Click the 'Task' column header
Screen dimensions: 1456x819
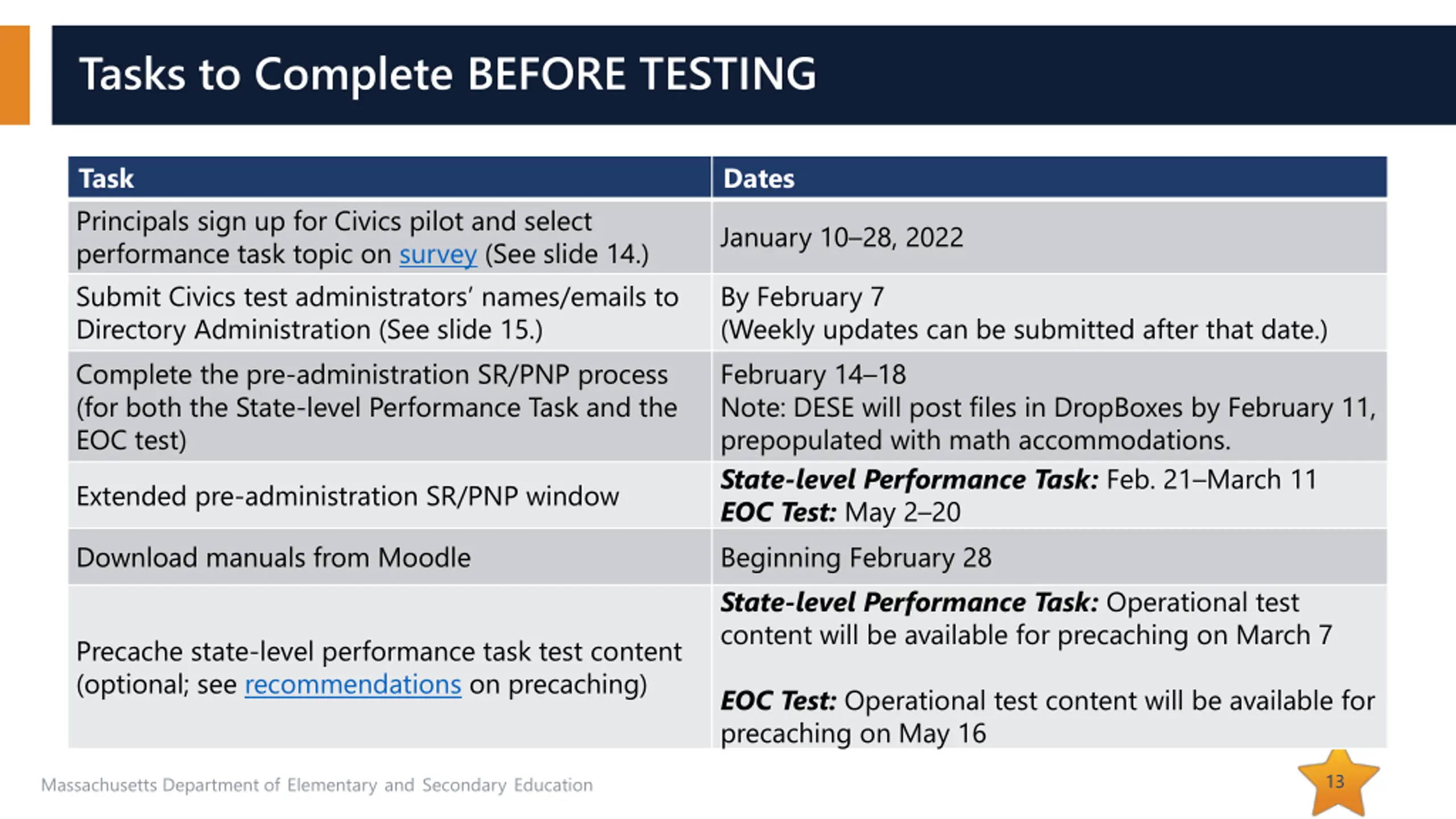click(x=106, y=179)
